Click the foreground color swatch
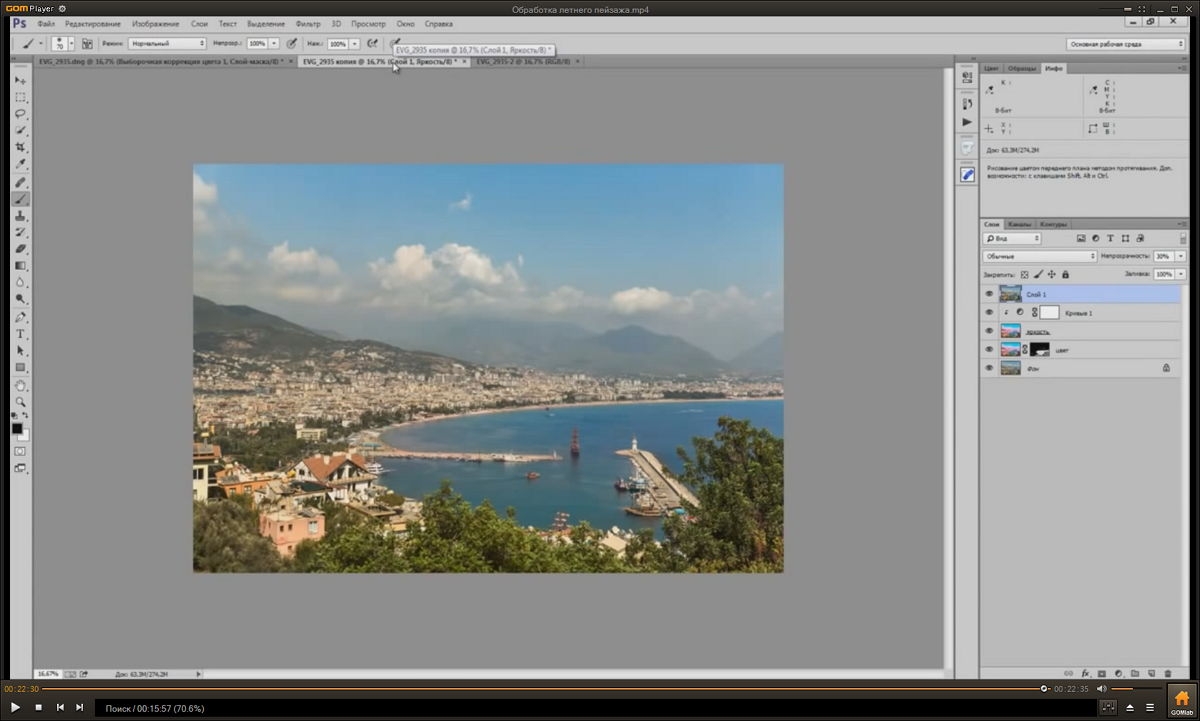The image size is (1200, 721). (17, 429)
